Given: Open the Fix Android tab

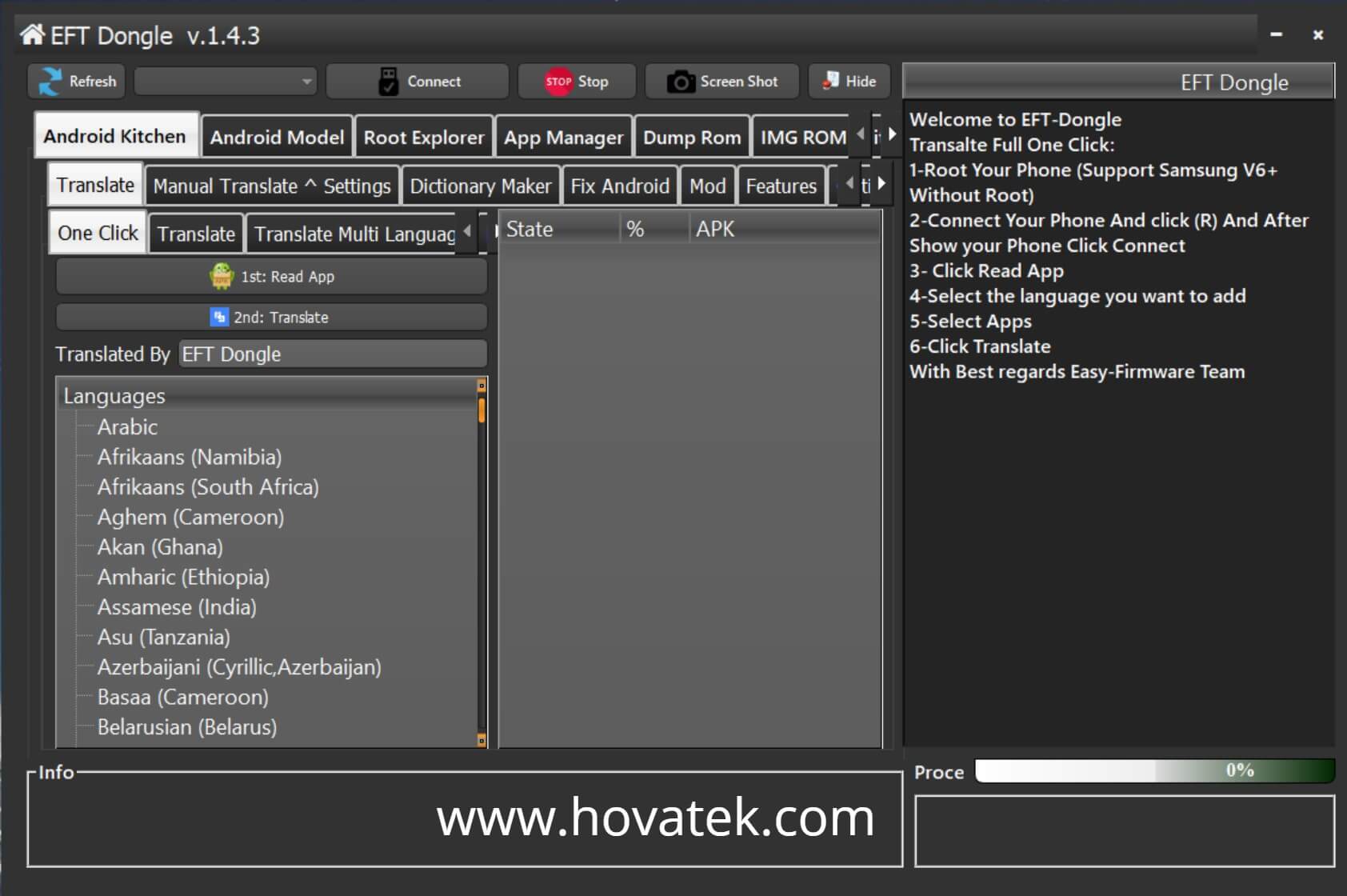Looking at the screenshot, I should 619,186.
